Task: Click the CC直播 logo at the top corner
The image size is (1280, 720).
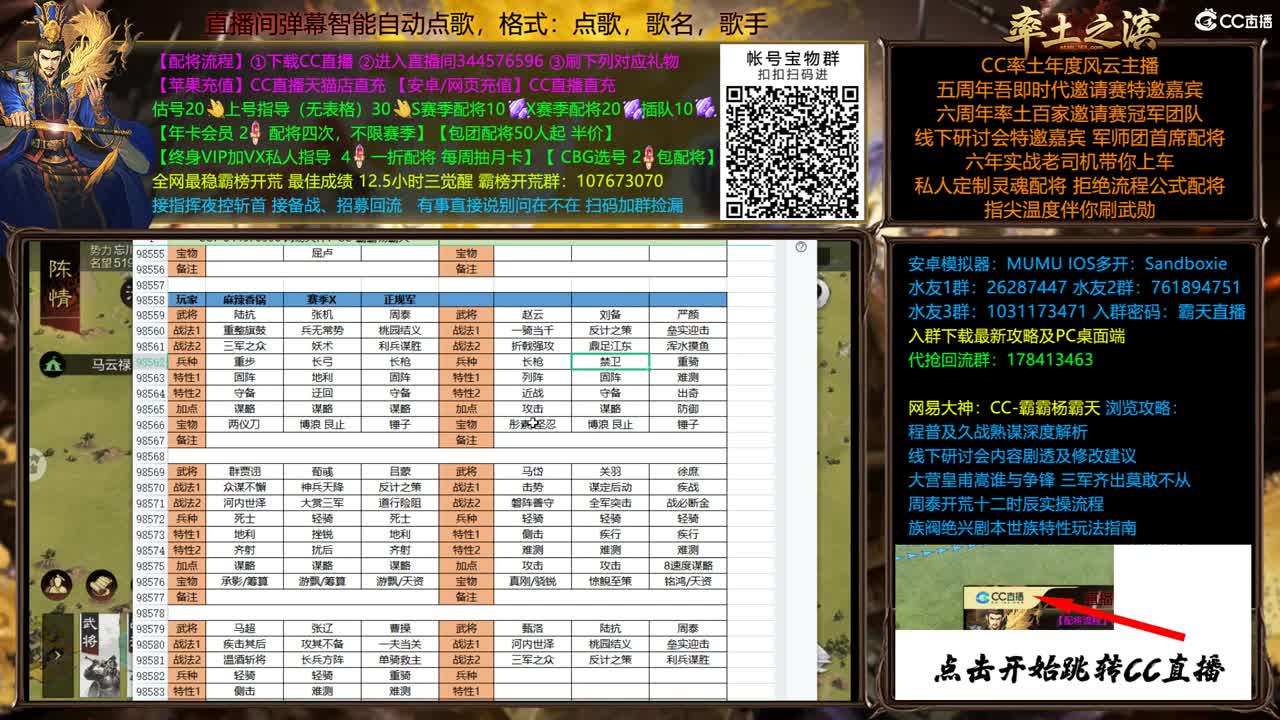Action: coord(1234,20)
